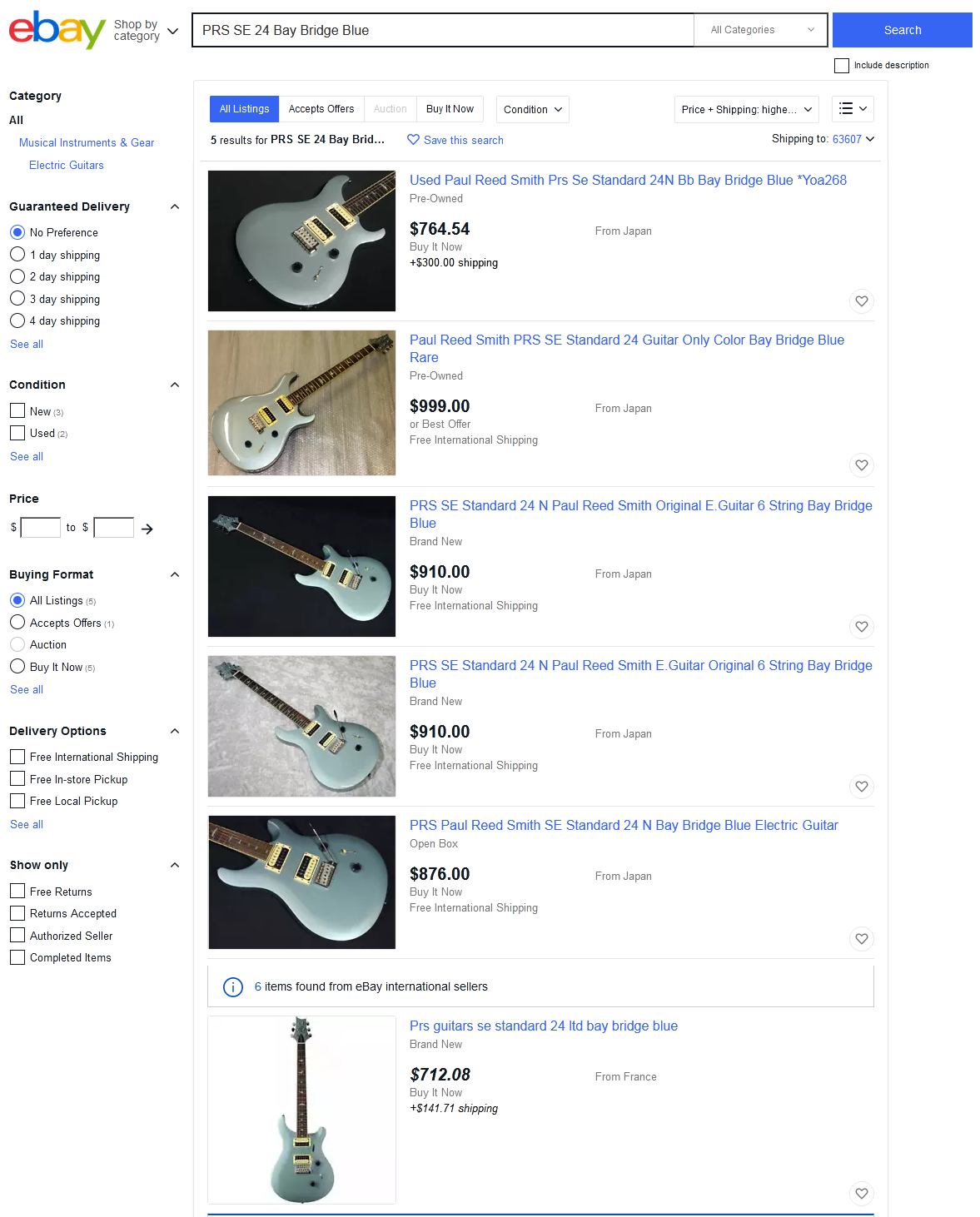Check the Free Returns filter
This screenshot has width=980, height=1217.
(17, 892)
